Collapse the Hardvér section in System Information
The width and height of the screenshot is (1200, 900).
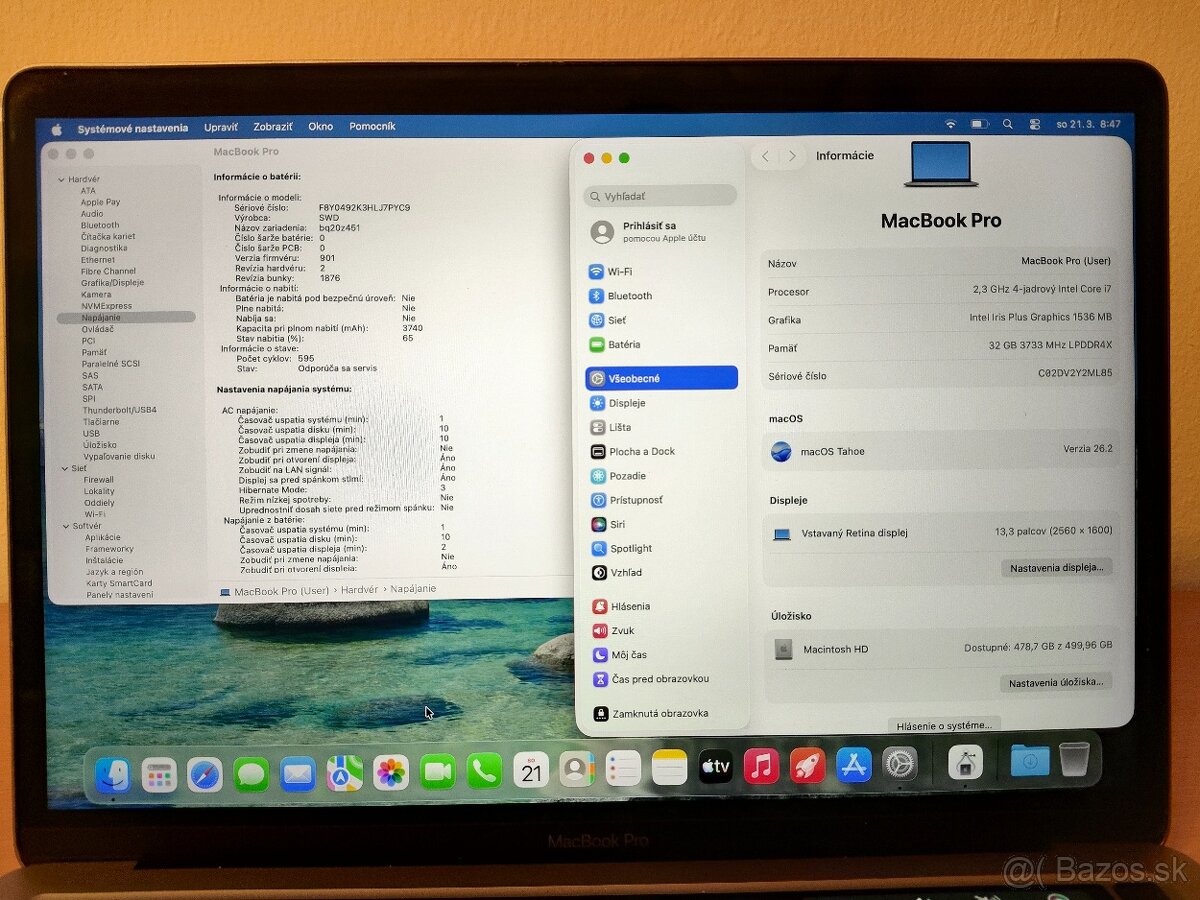tap(63, 178)
